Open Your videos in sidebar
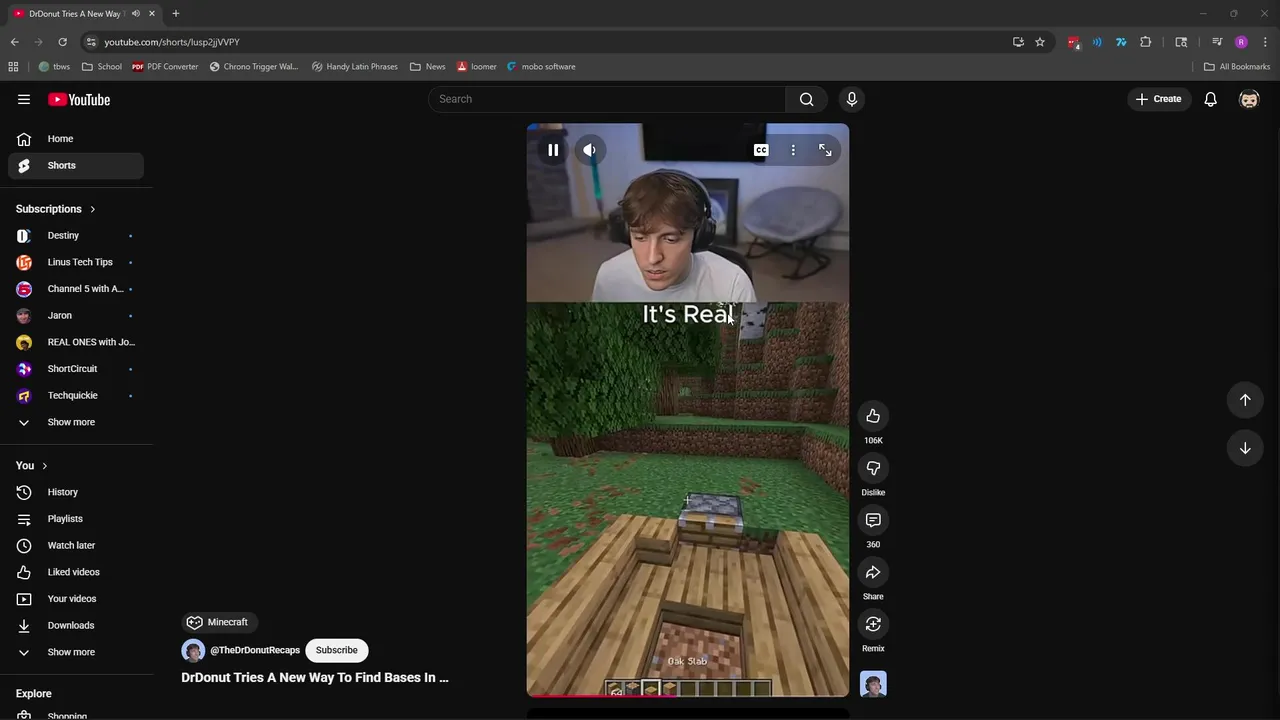The width and height of the screenshot is (1280, 720). tap(76, 599)
